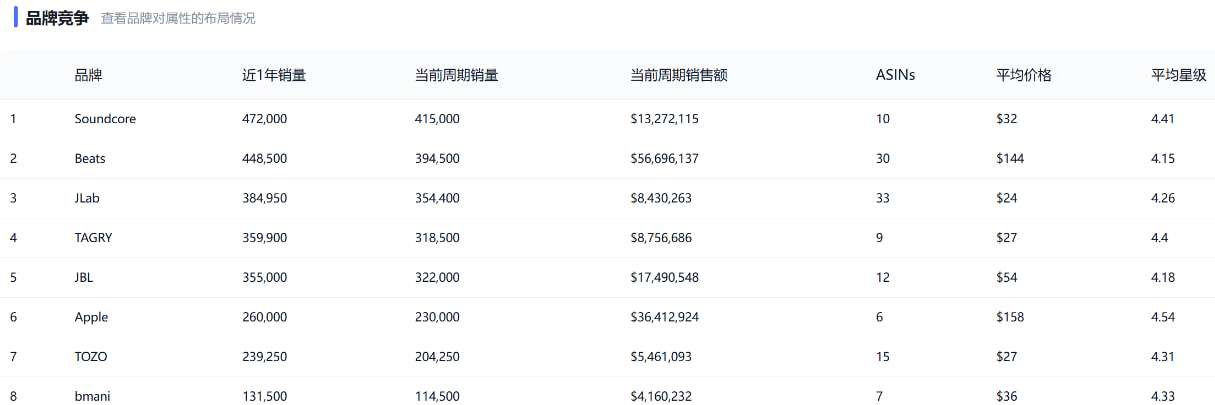This screenshot has width=1215, height=405.
Task: Click the 品牌竞争 section title
Action: pos(57,18)
